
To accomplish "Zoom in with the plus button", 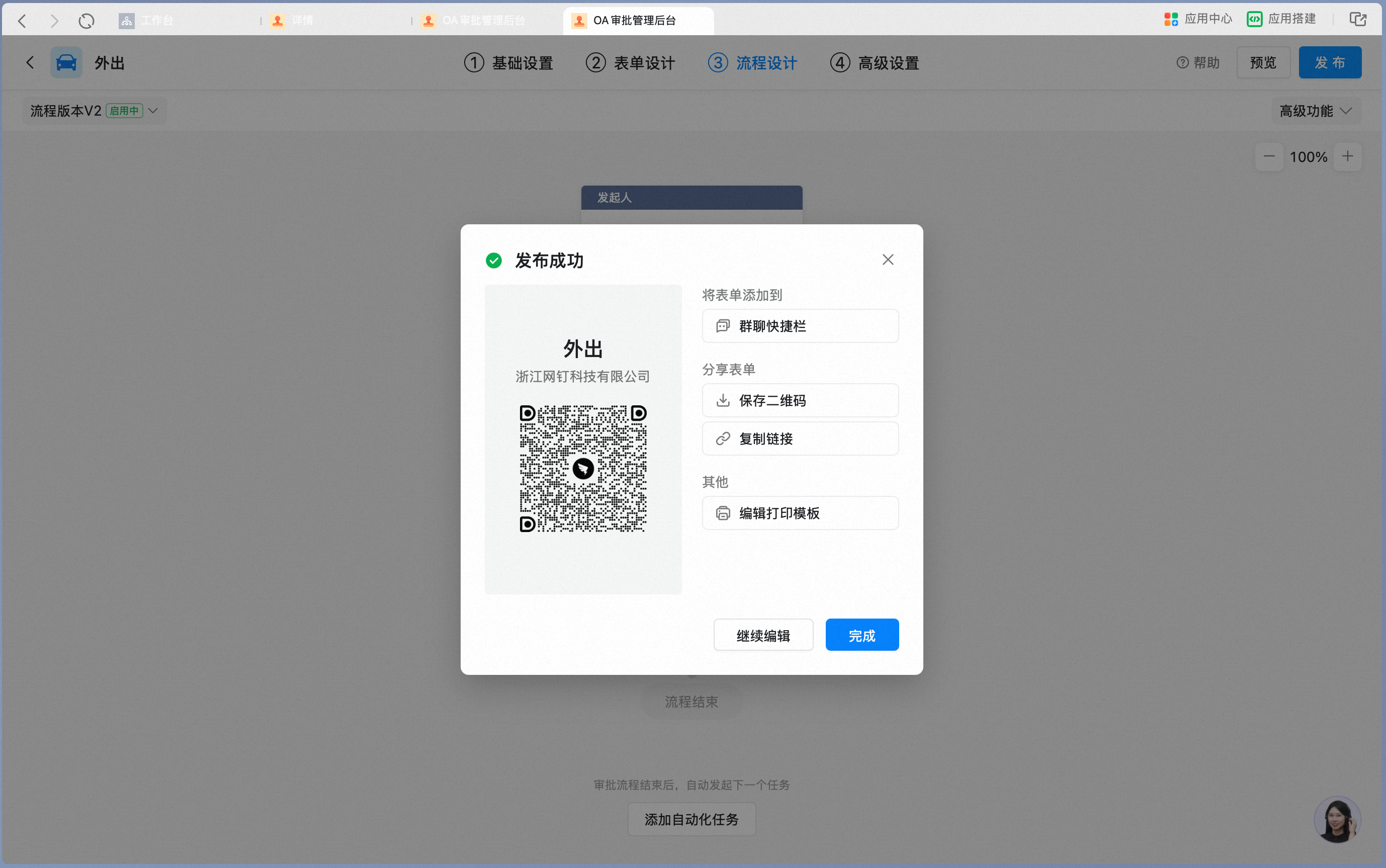I will (1348, 157).
